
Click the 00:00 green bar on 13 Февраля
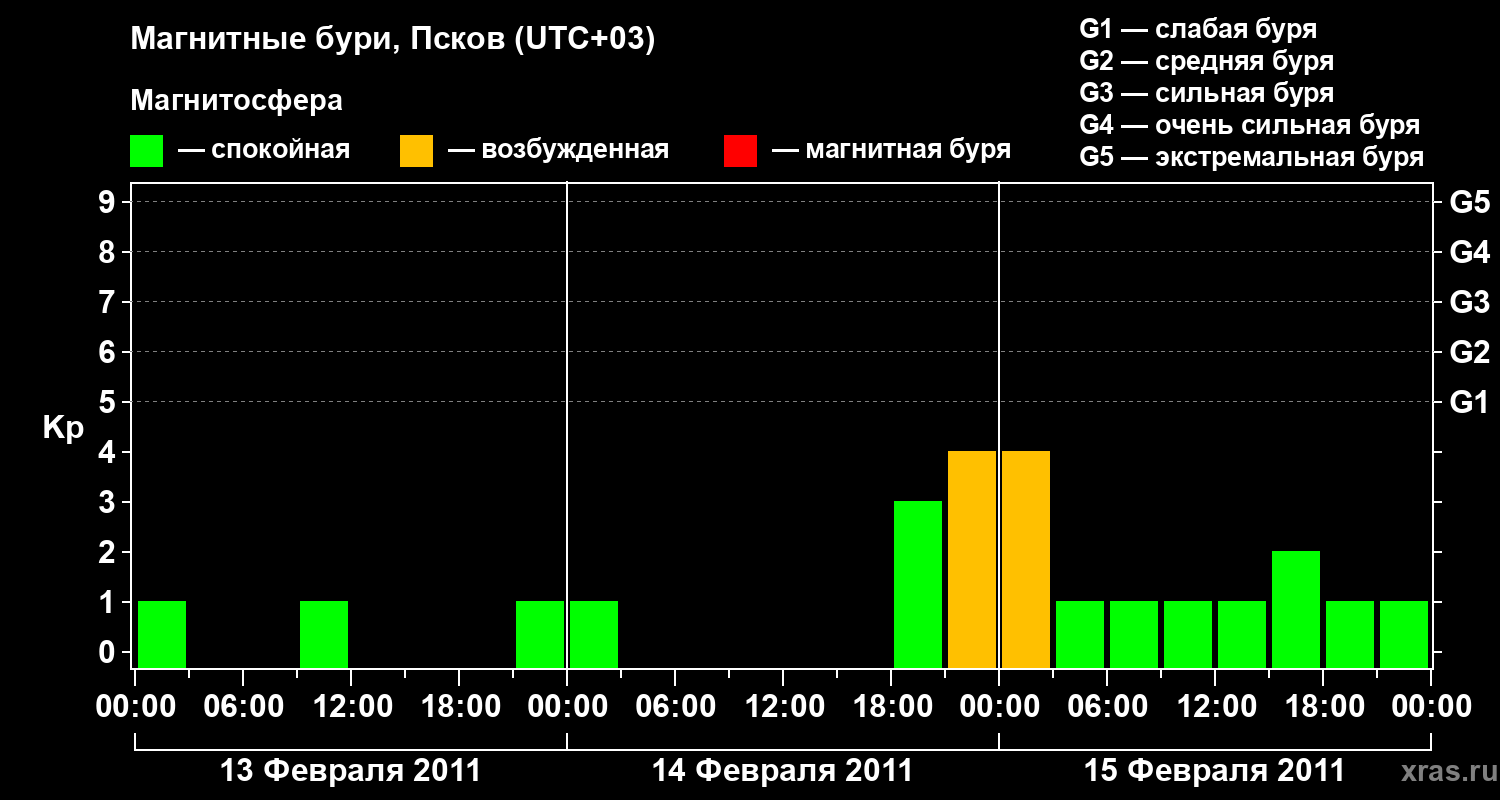pos(162,634)
